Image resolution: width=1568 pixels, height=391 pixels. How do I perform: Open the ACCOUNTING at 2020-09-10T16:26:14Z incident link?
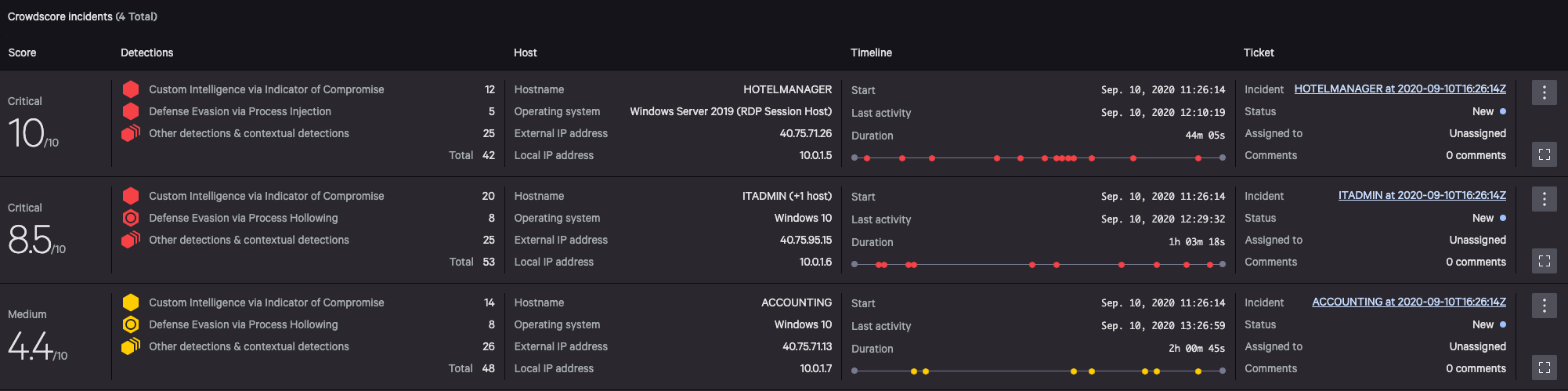coord(1408,302)
